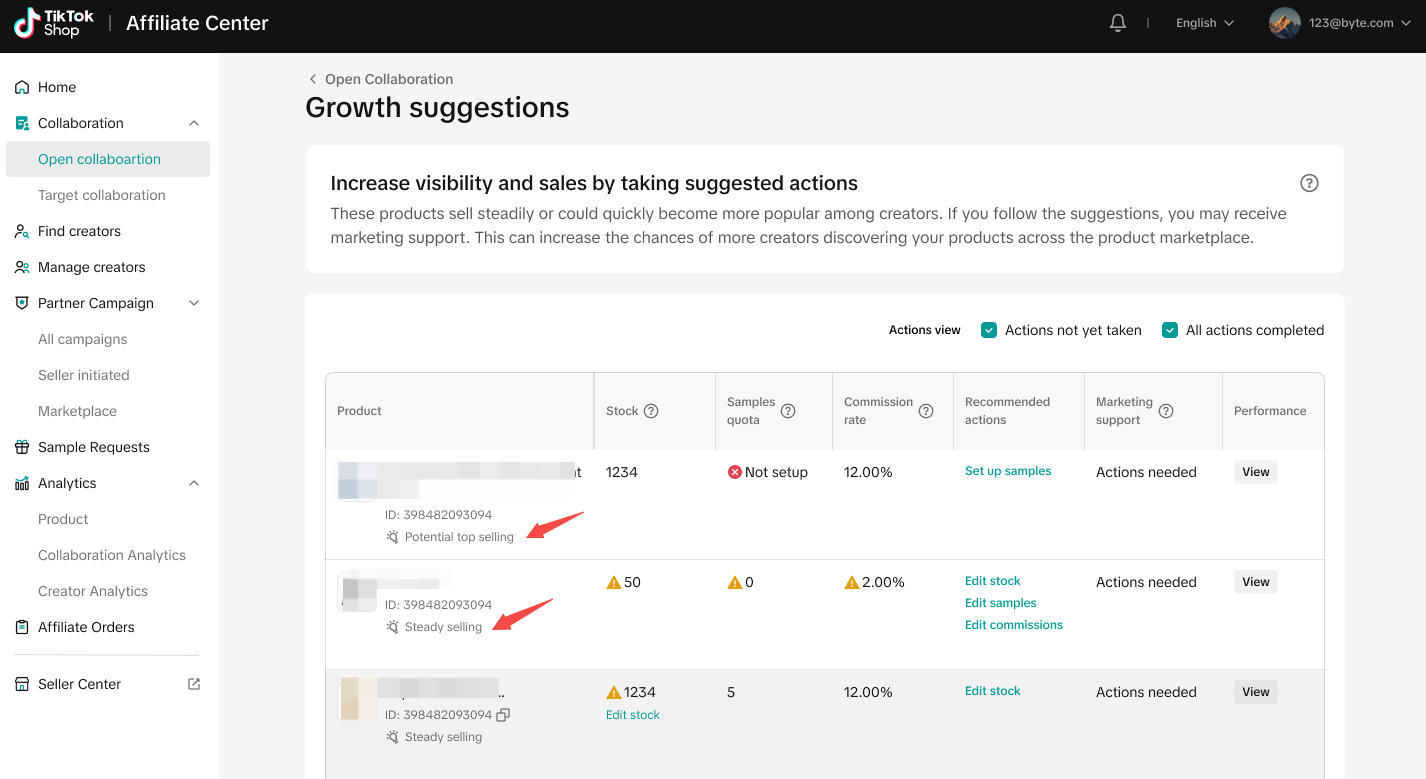The width and height of the screenshot is (1426, 779).
Task: Expand the Partner Campaign section chevron
Action: tap(194, 303)
